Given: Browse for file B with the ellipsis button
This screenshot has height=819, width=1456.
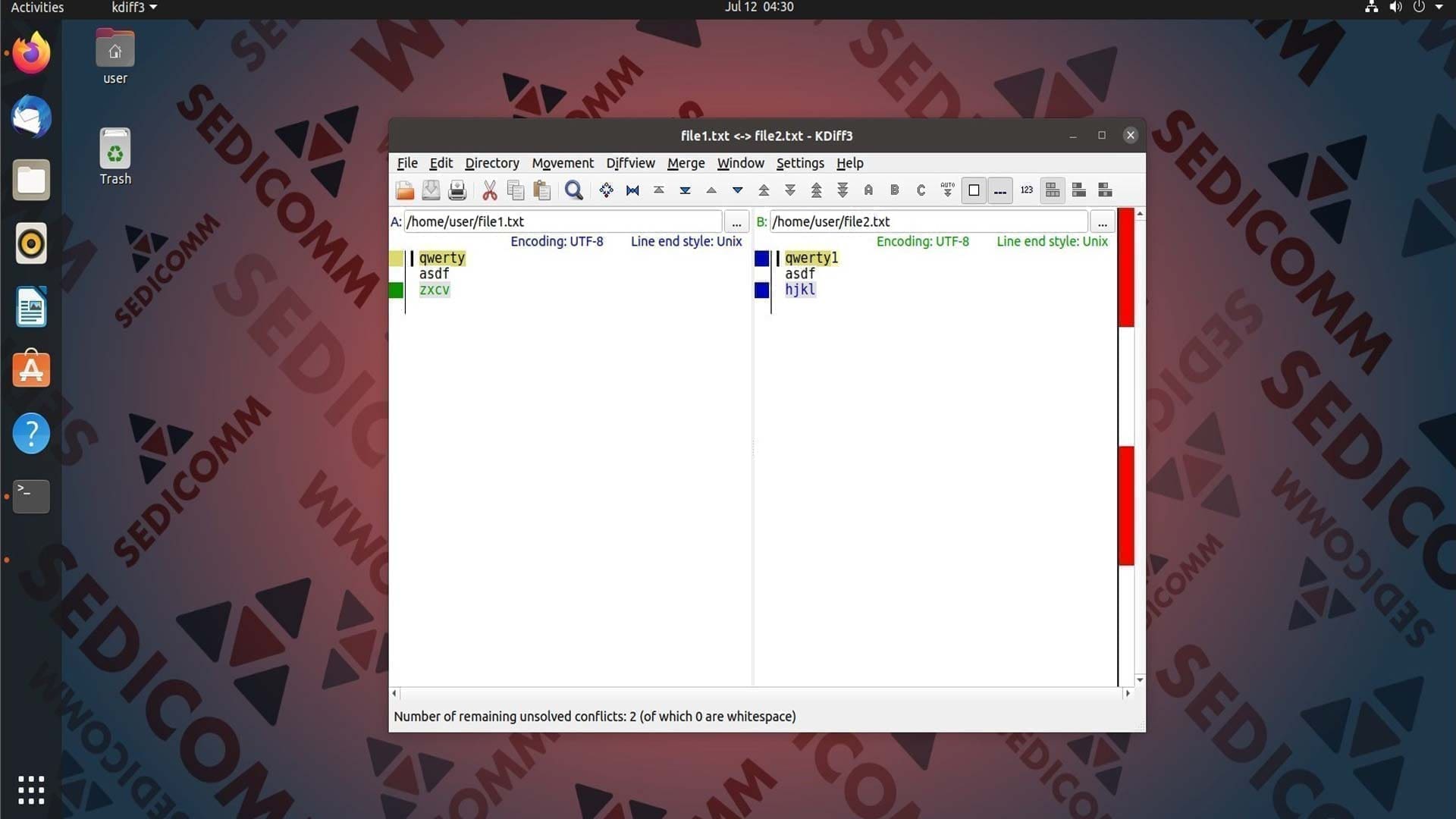Looking at the screenshot, I should click(1102, 221).
